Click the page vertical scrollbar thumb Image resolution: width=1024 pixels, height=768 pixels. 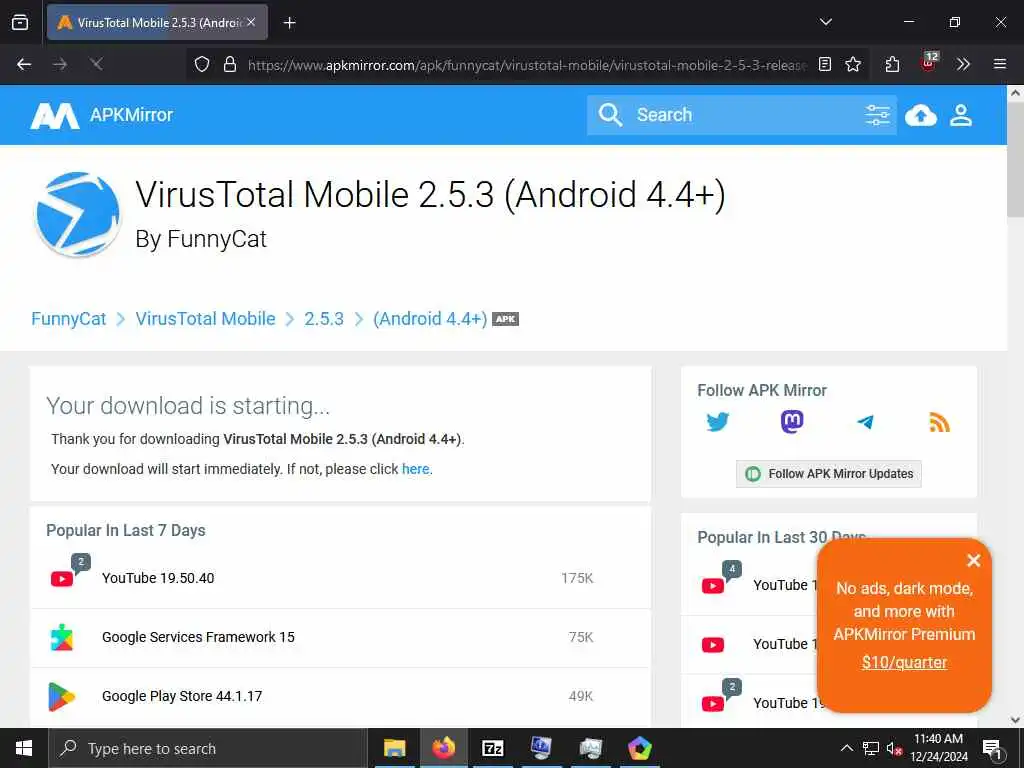[1015, 159]
